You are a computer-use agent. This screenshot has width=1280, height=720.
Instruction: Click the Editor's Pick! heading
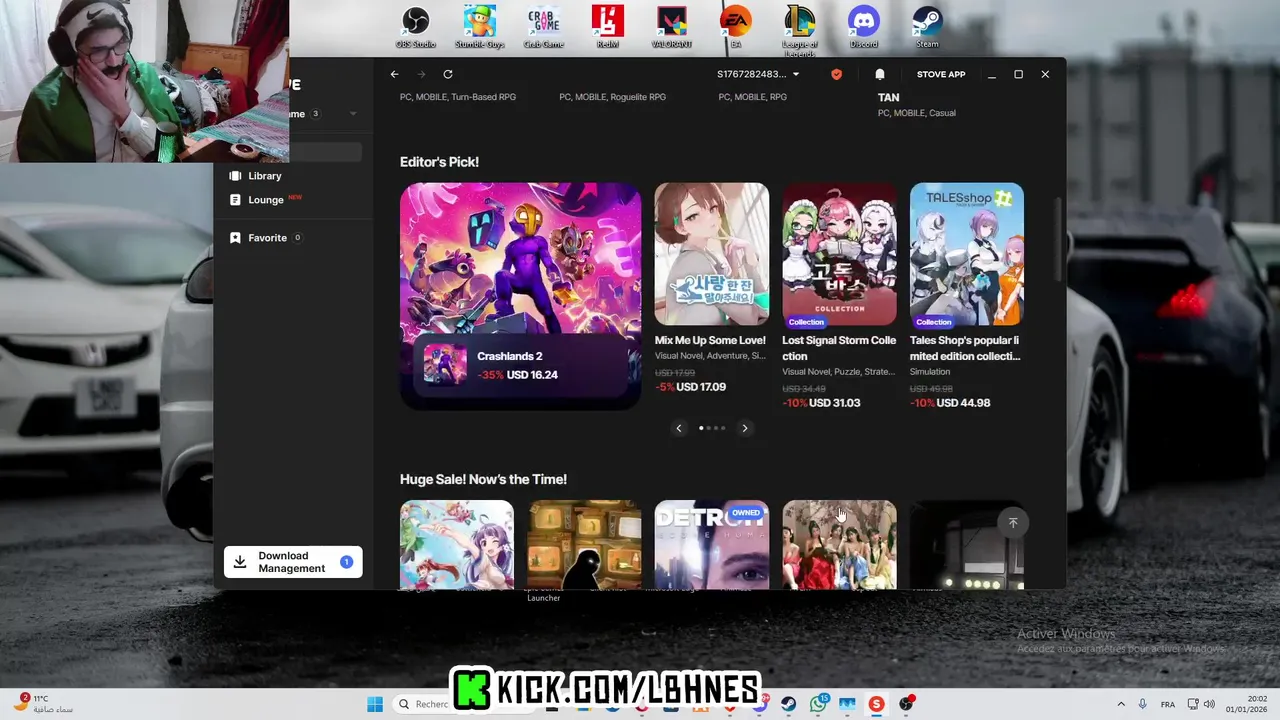439,162
